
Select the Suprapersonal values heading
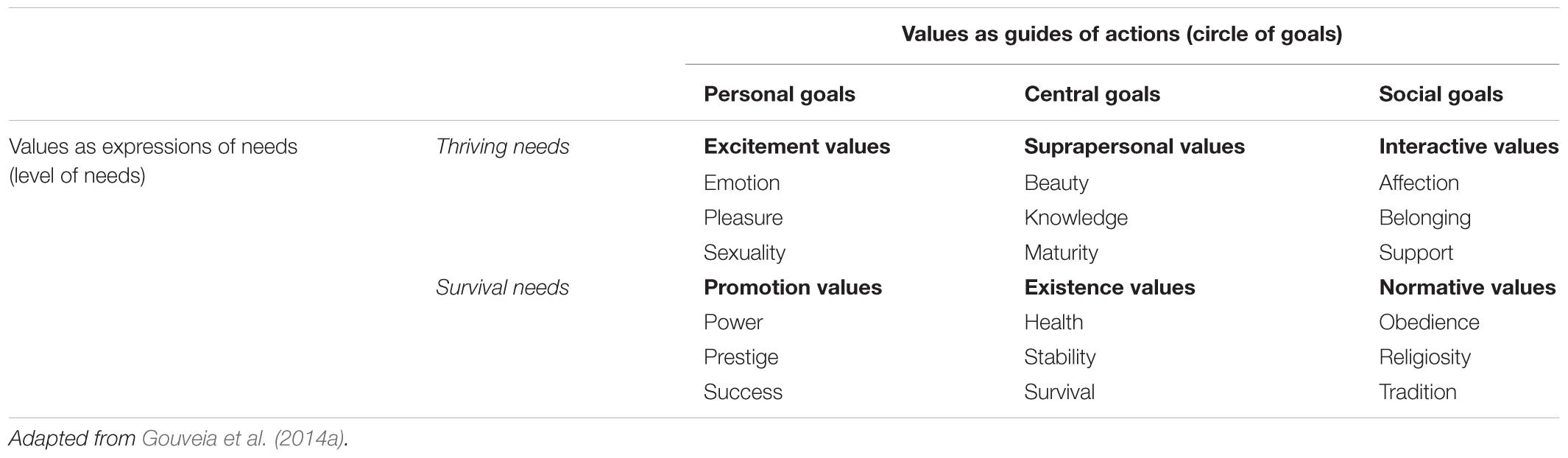(x=1134, y=147)
